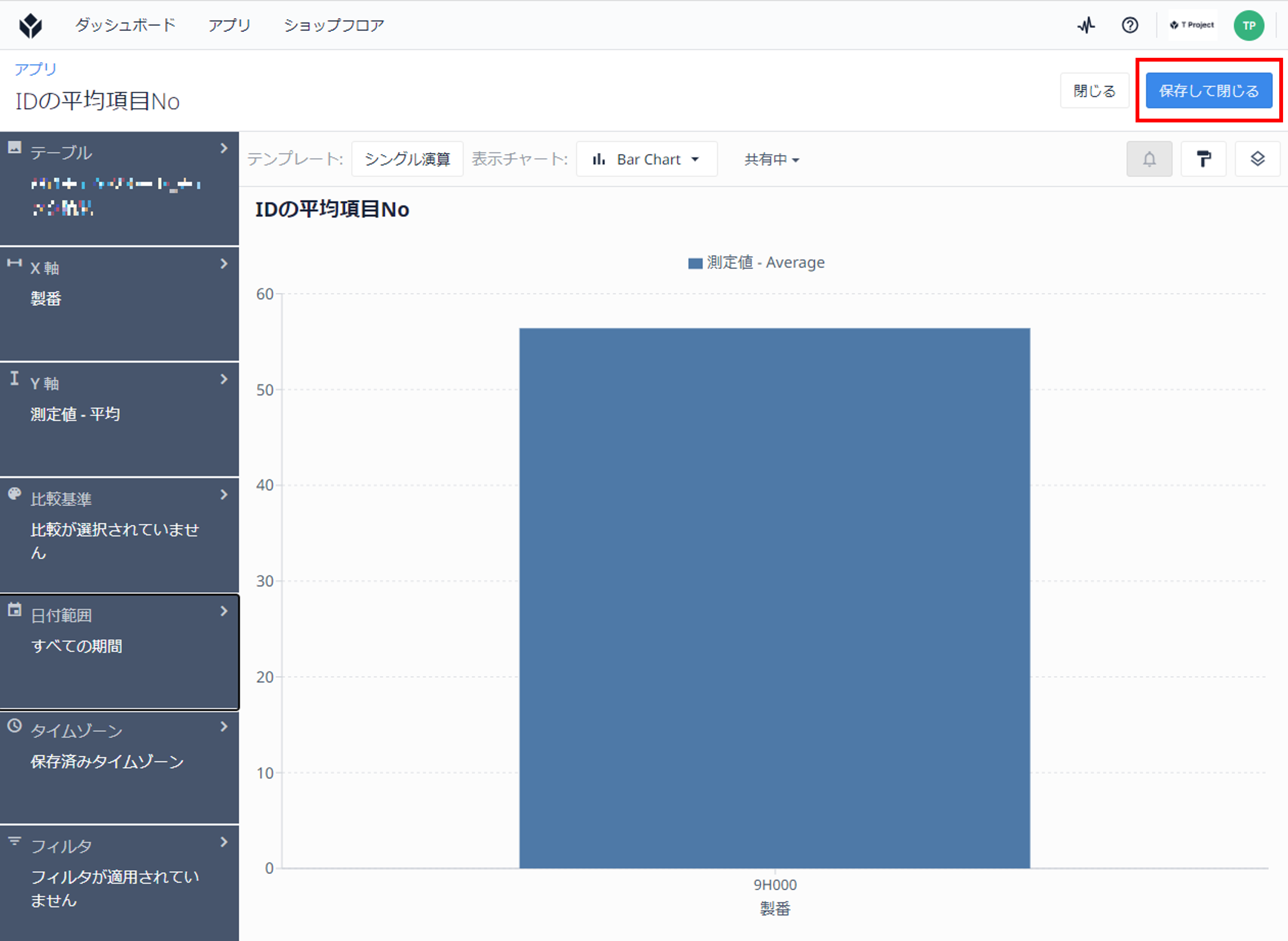1288x941 pixels.
Task: Click the analysis title IDの平均項目No header
Action: tap(97, 101)
